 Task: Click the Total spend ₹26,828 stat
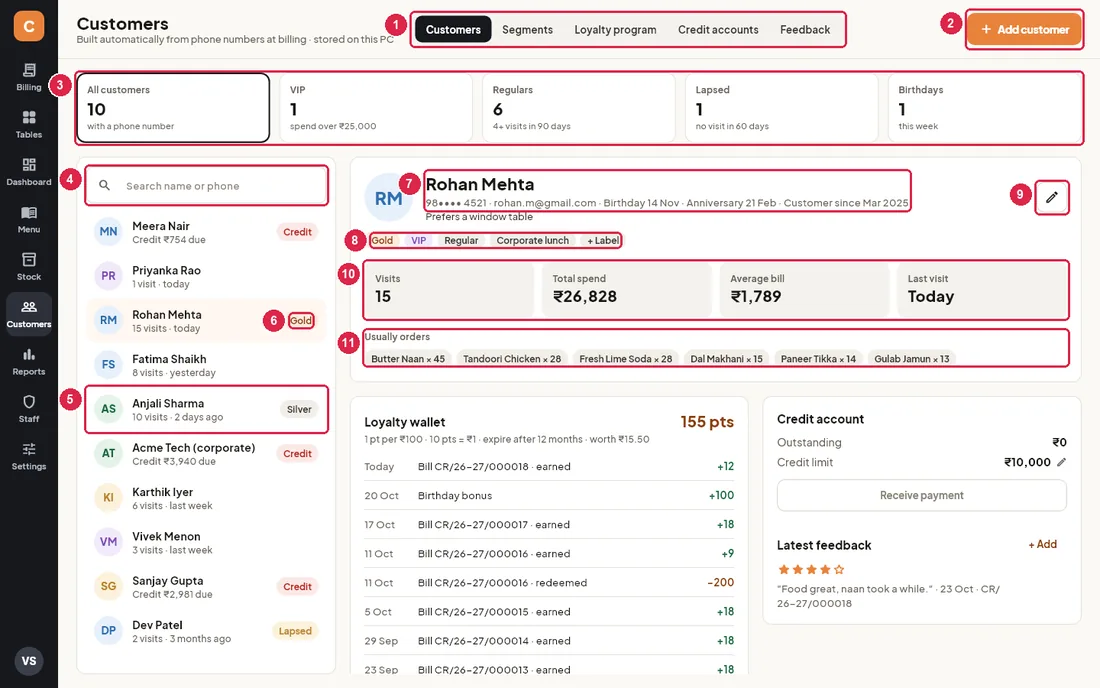pos(625,289)
